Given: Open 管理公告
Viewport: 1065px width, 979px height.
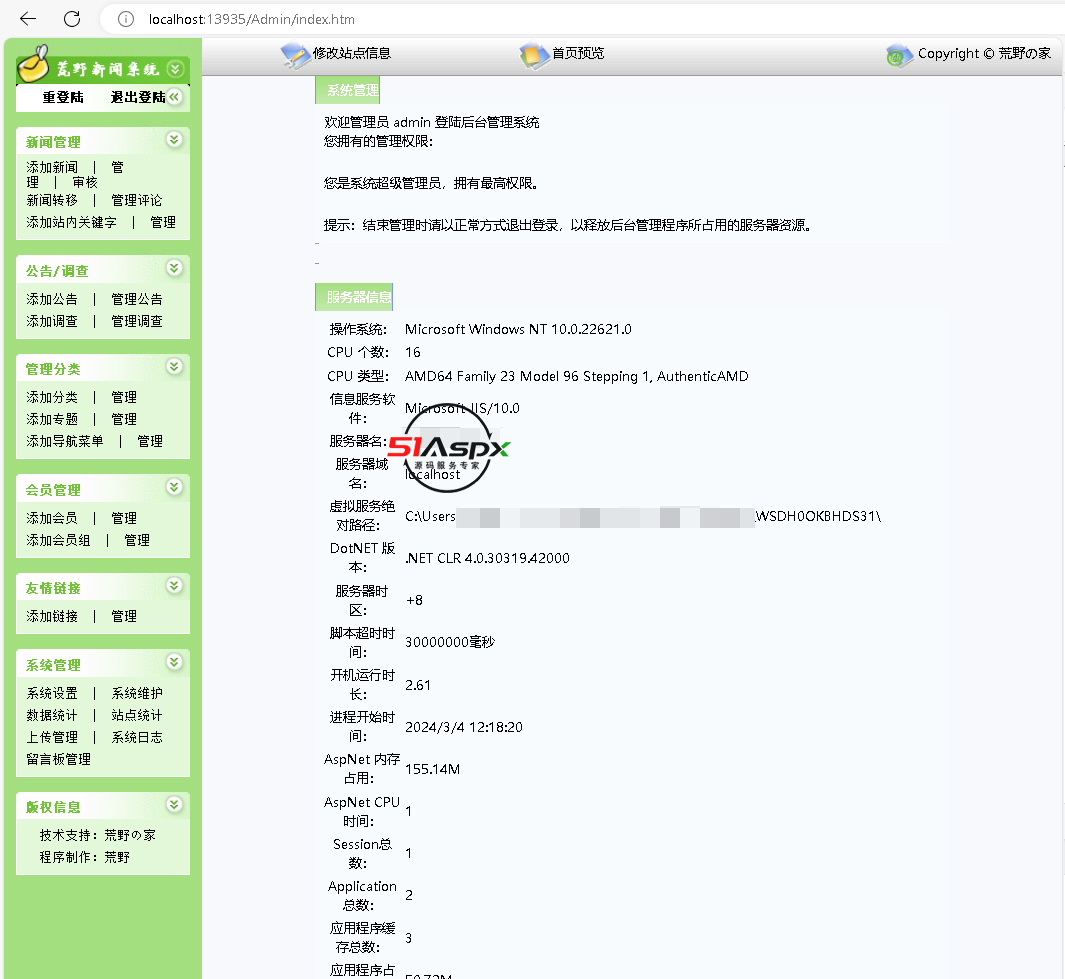Looking at the screenshot, I should (137, 299).
